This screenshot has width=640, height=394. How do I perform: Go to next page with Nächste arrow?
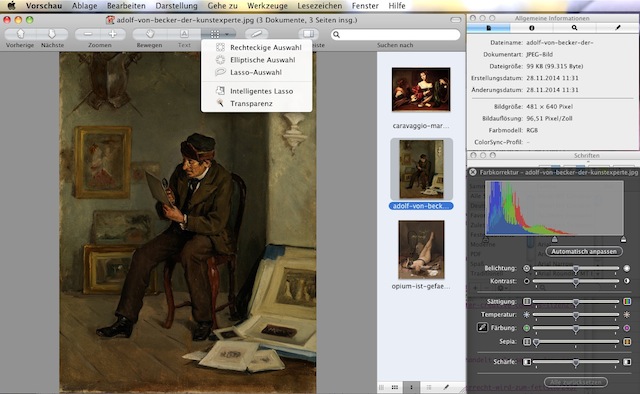52,34
